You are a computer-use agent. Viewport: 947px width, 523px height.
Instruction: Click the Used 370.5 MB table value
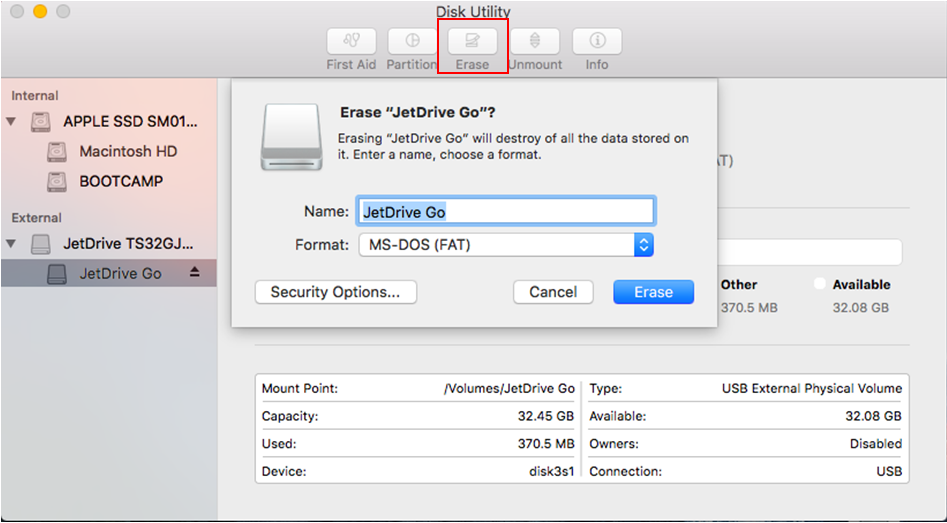point(546,444)
